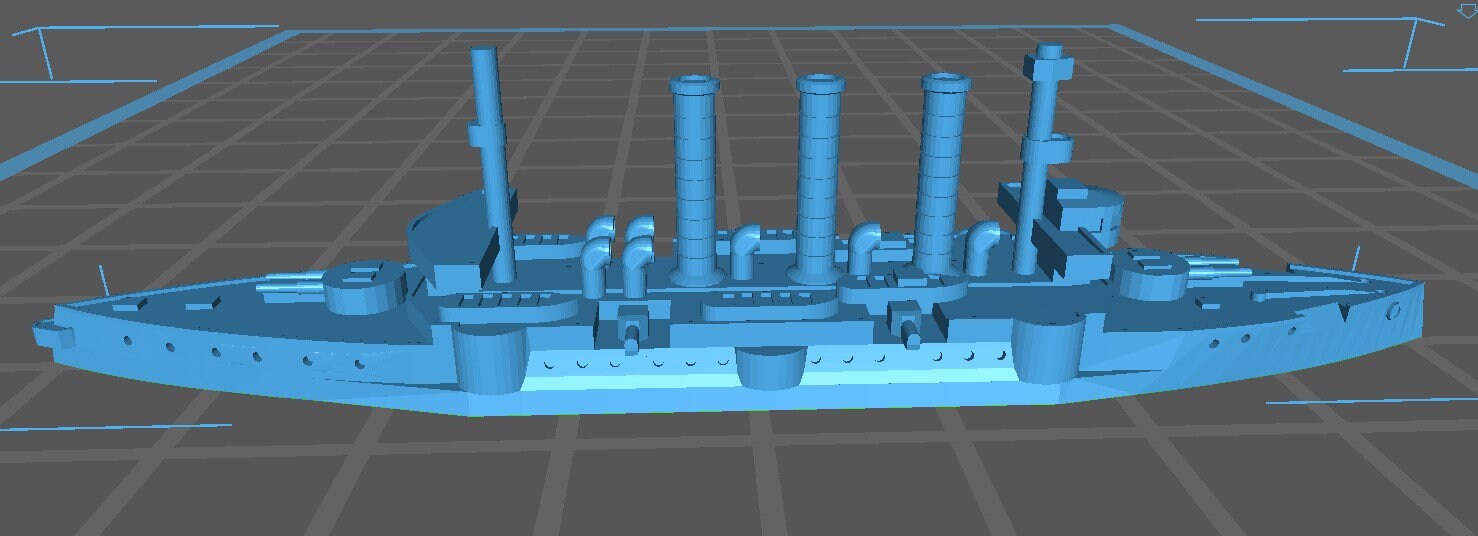The width and height of the screenshot is (1478, 536).
Task: Click the cylindrical sponson below the bridge
Action: pyautogui.click(x=1047, y=350)
